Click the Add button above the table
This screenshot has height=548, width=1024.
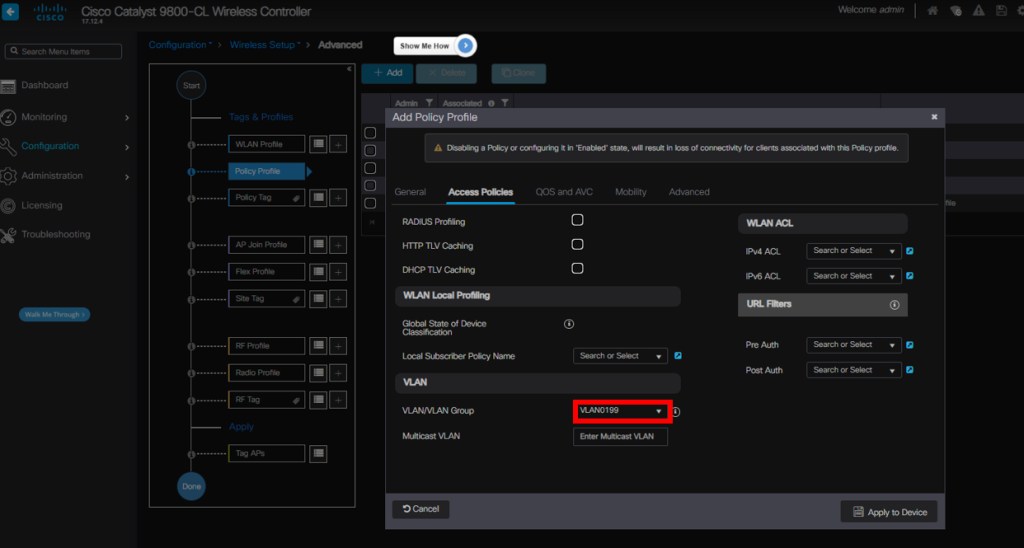tap(387, 73)
